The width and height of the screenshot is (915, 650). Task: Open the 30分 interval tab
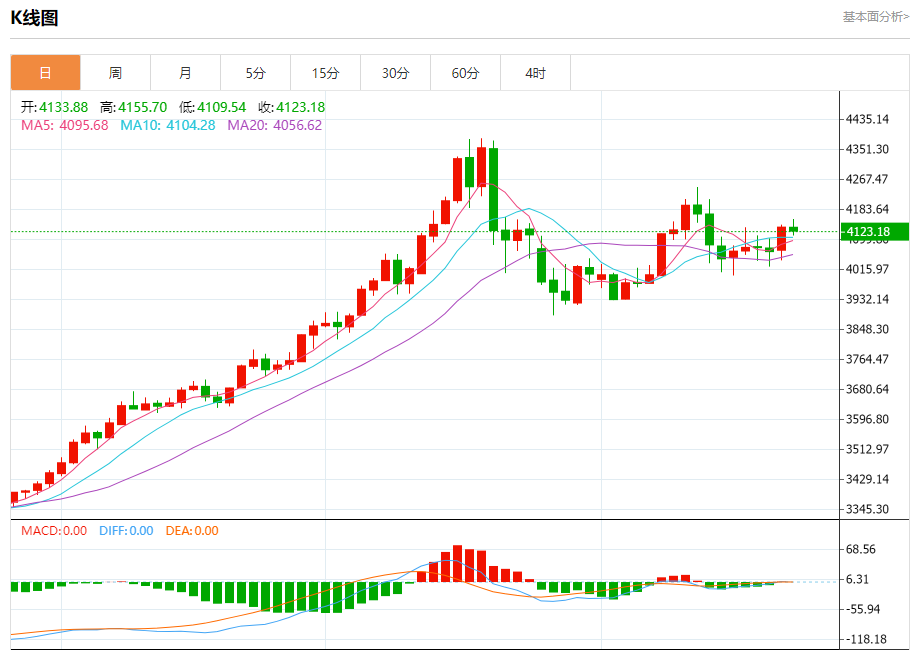pyautogui.click(x=396, y=73)
